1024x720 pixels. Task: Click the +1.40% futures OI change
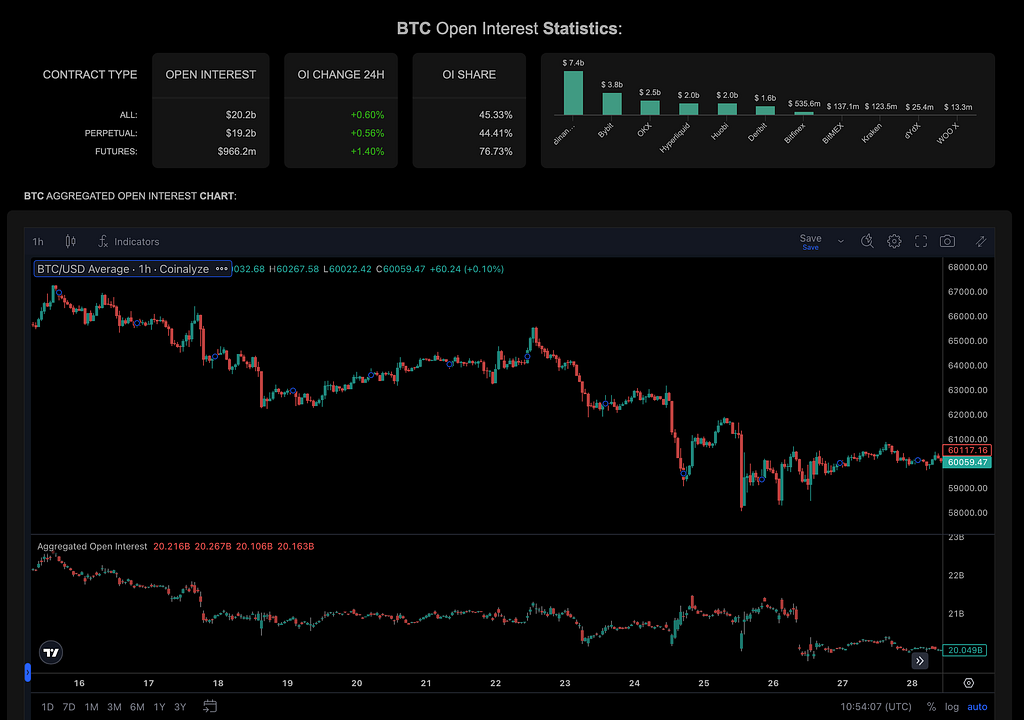coord(367,151)
